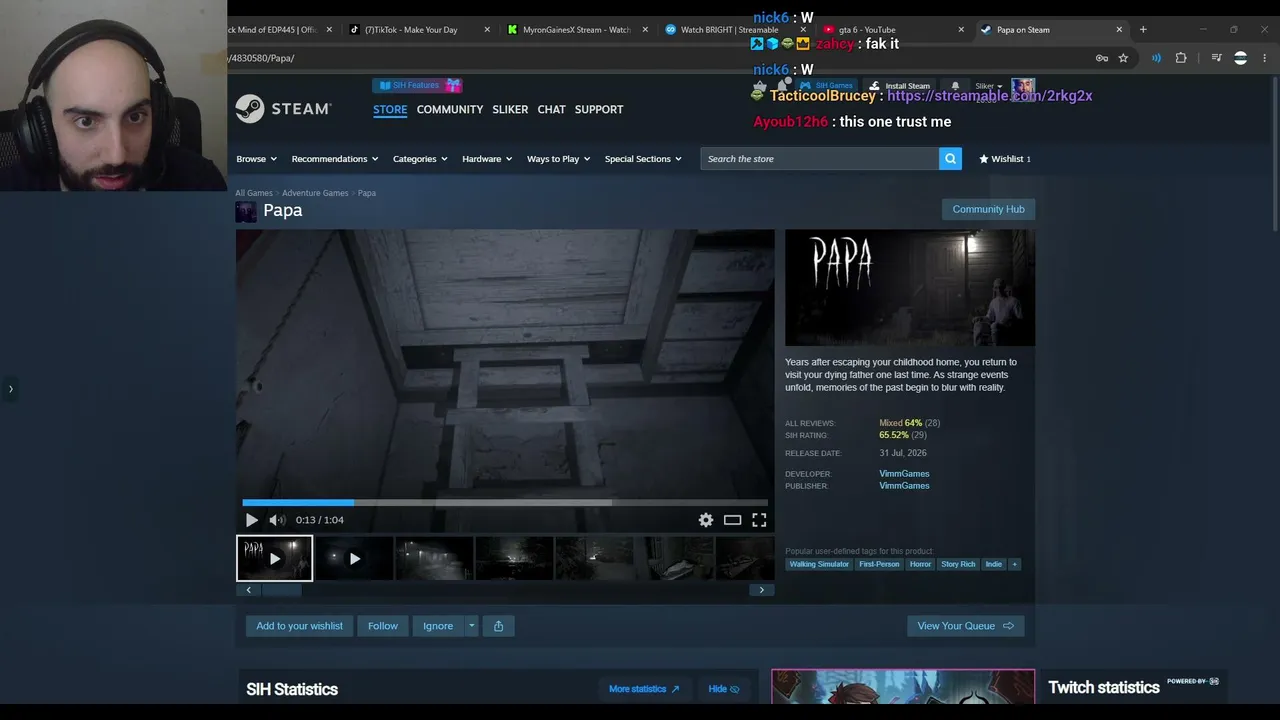The image size is (1280, 720).
Task: Click the Steam logo in the header
Action: coord(284,109)
